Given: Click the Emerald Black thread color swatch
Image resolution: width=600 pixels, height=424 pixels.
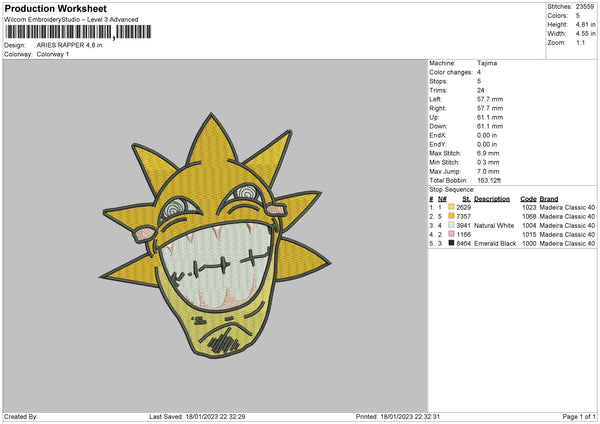Looking at the screenshot, I should 451,243.
